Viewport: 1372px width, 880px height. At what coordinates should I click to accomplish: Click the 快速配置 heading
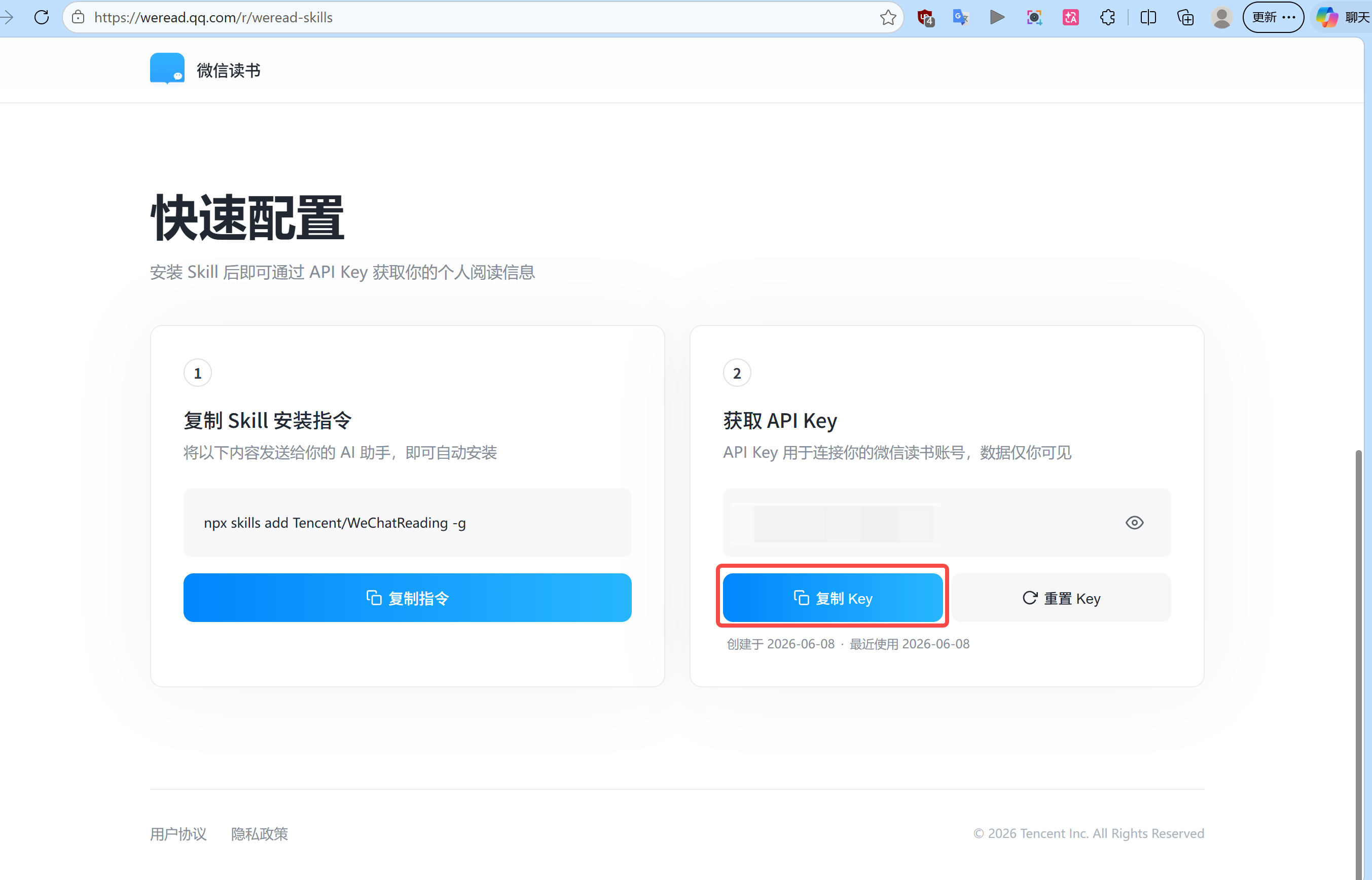pyautogui.click(x=247, y=217)
